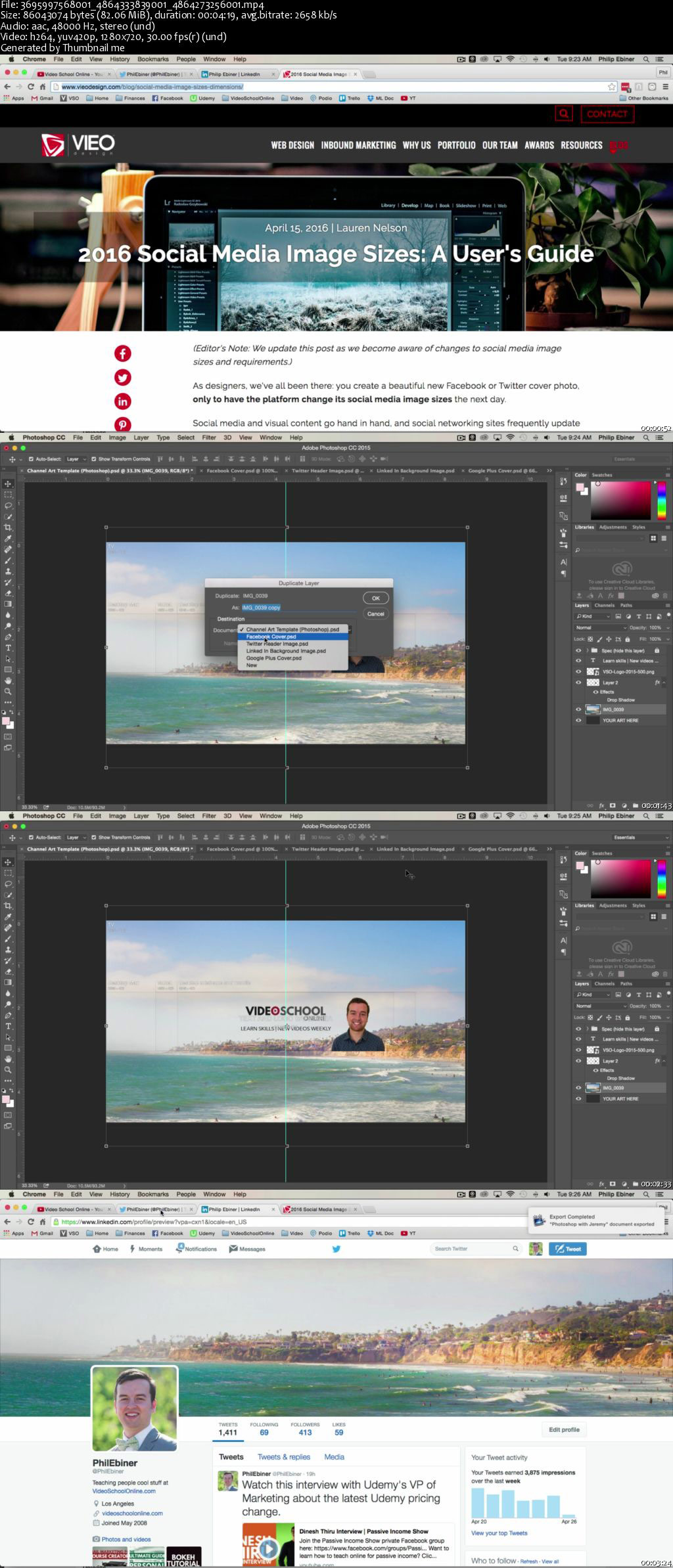
Task: Pick a hue on the Color panel spectrum strip
Action: 661,878
